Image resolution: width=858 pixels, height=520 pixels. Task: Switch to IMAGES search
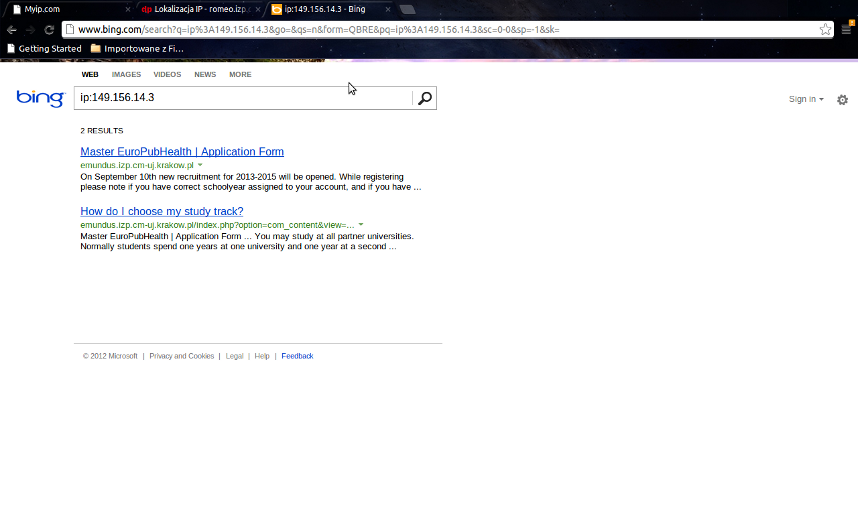pos(126,74)
